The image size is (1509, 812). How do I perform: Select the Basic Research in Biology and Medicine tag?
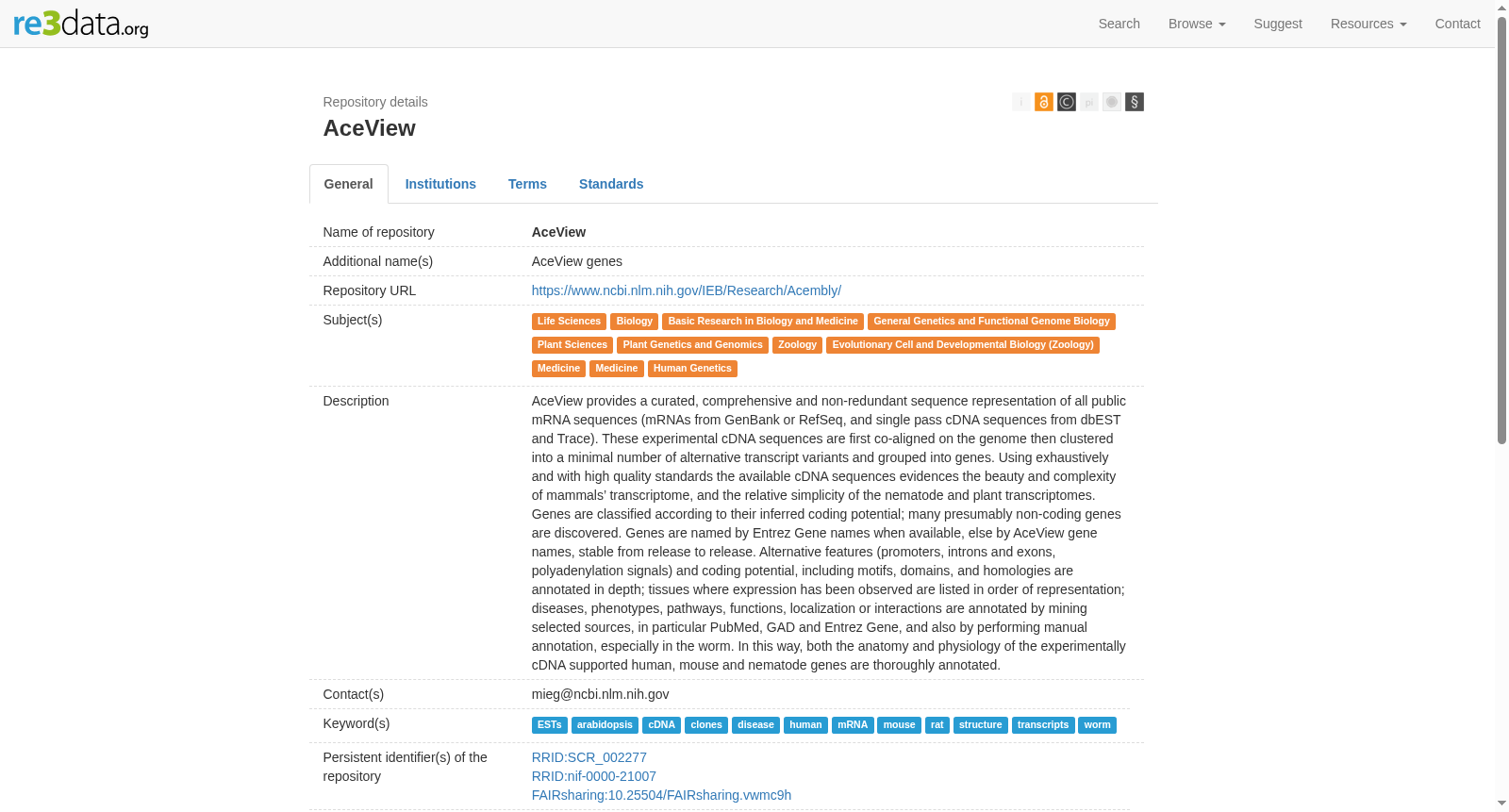pos(763,322)
